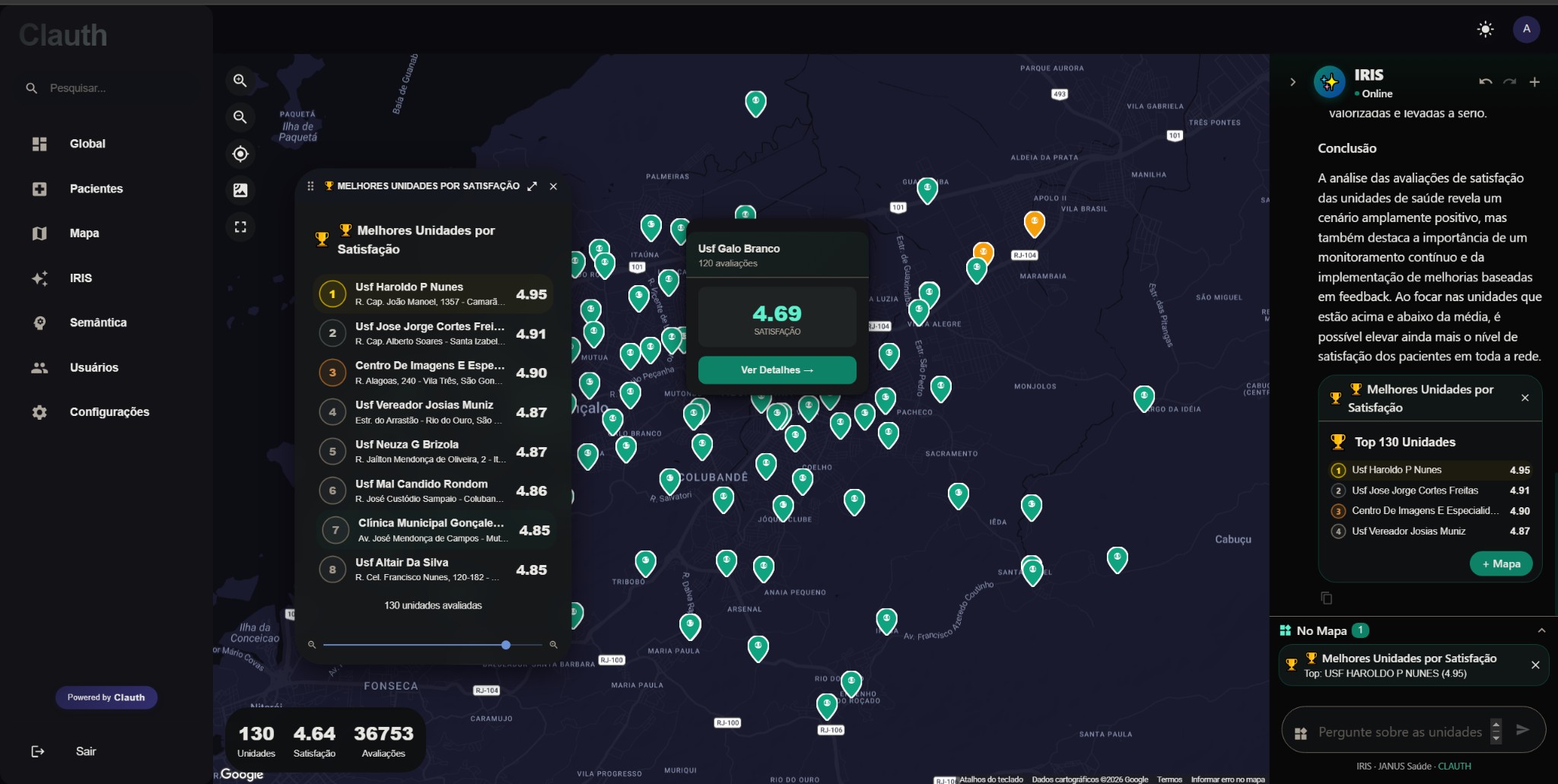
Task: Center the map on current location
Action: click(x=240, y=154)
